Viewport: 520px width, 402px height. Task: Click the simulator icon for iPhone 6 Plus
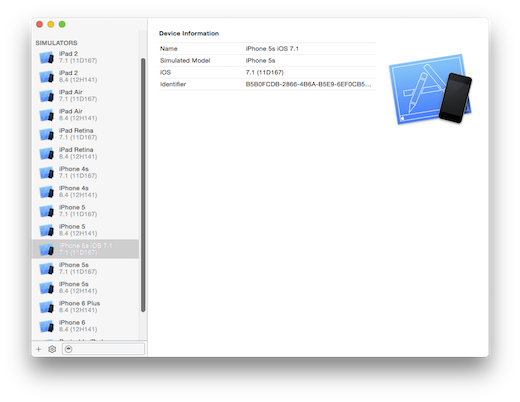(x=47, y=307)
